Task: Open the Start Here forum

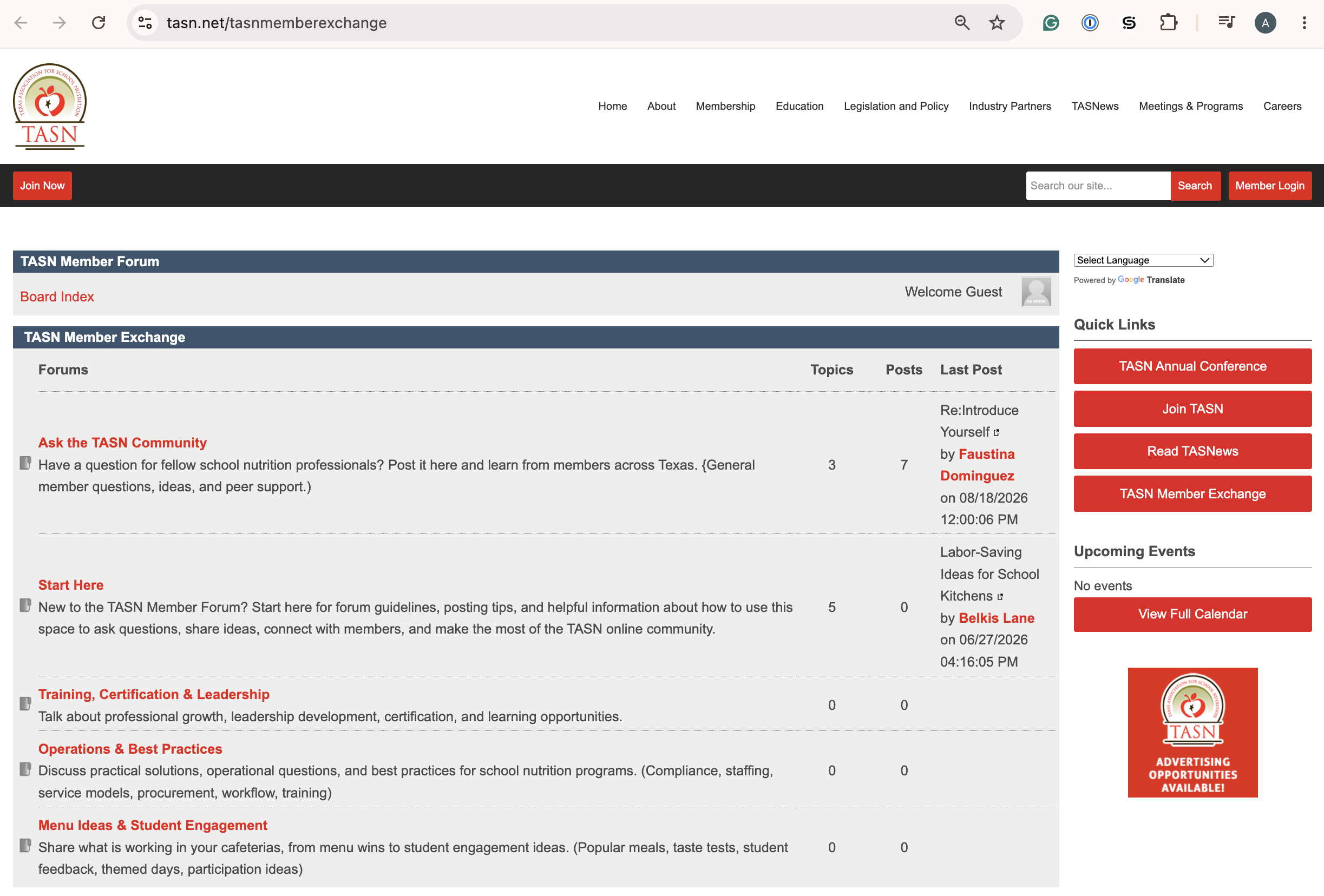Action: (x=71, y=585)
